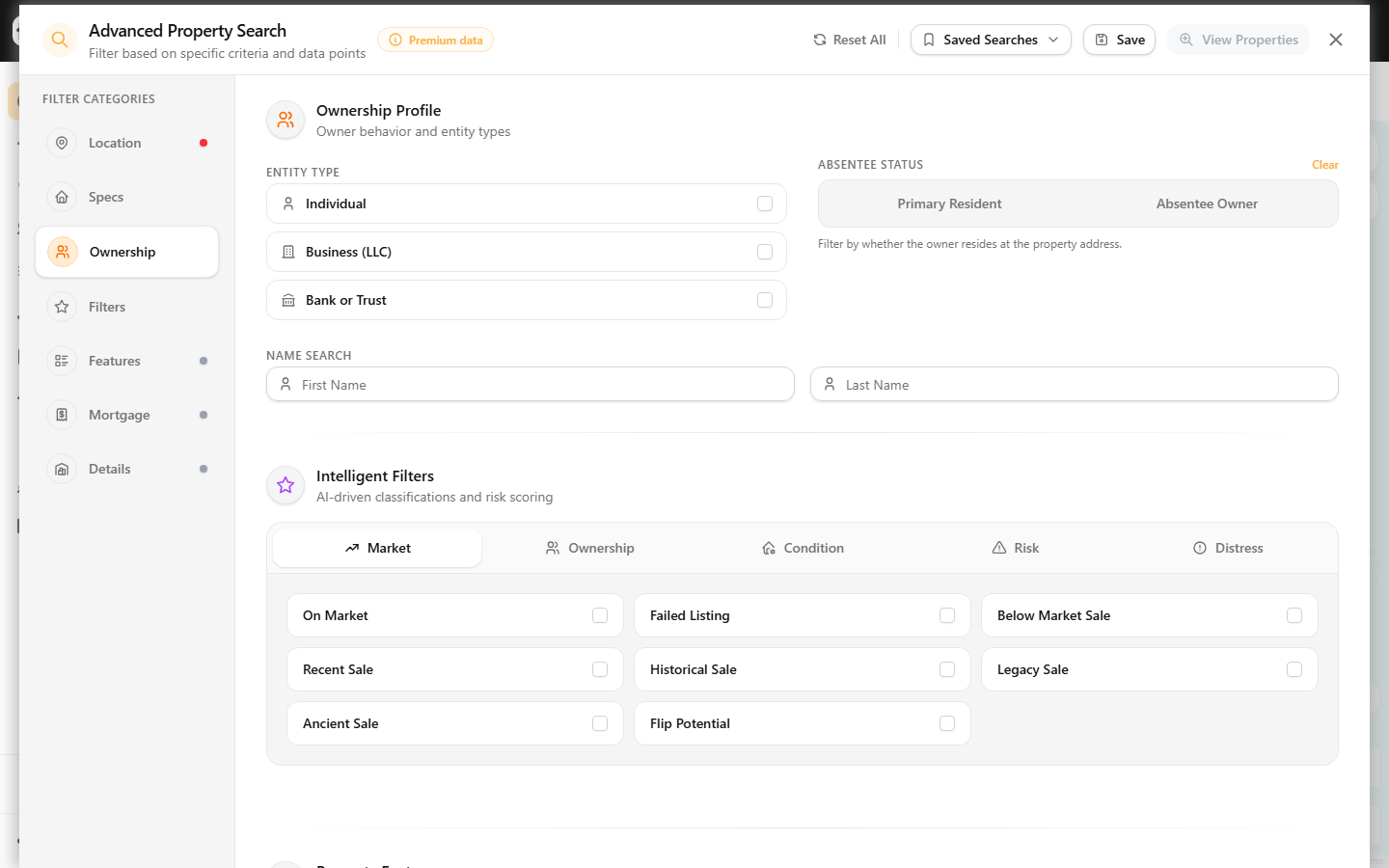The image size is (1389, 868).
Task: Tick the Legacy Sale checkbox
Action: (1294, 669)
